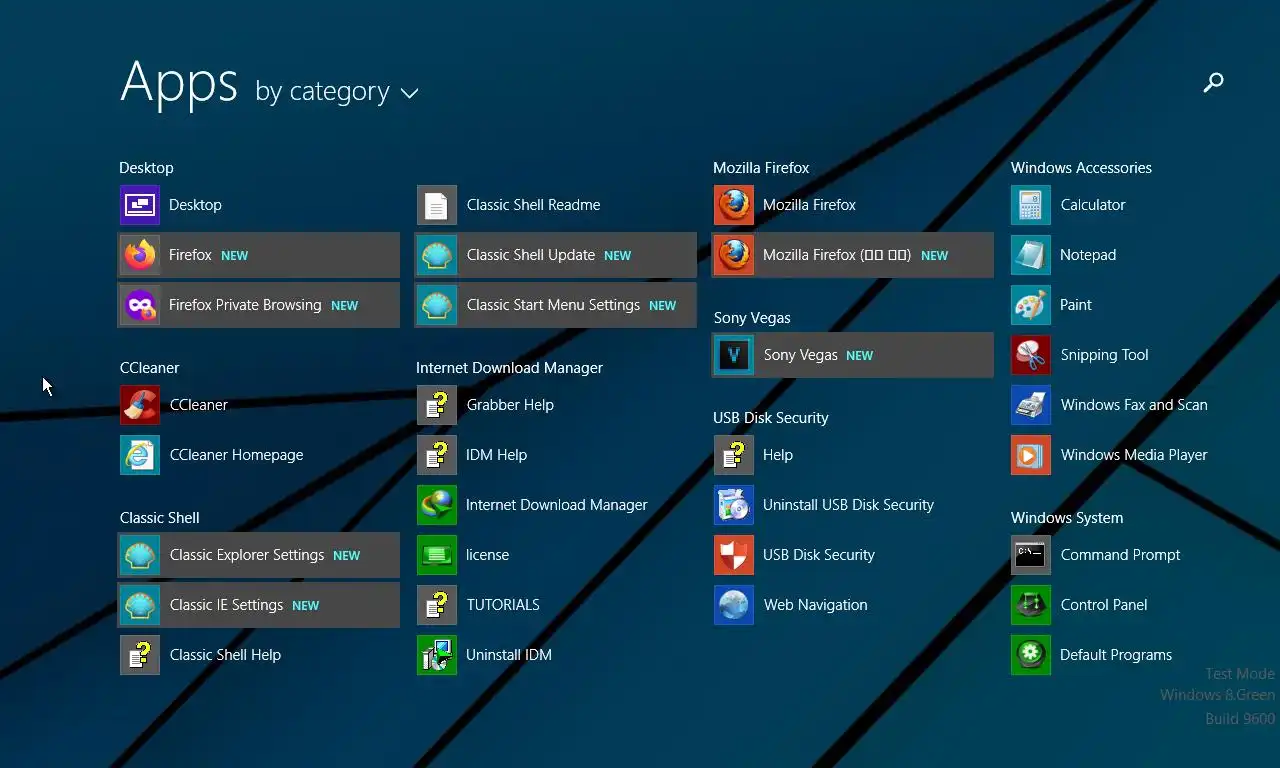The image size is (1280, 768).
Task: Select the Mozilla Firefox group header
Action: point(761,168)
